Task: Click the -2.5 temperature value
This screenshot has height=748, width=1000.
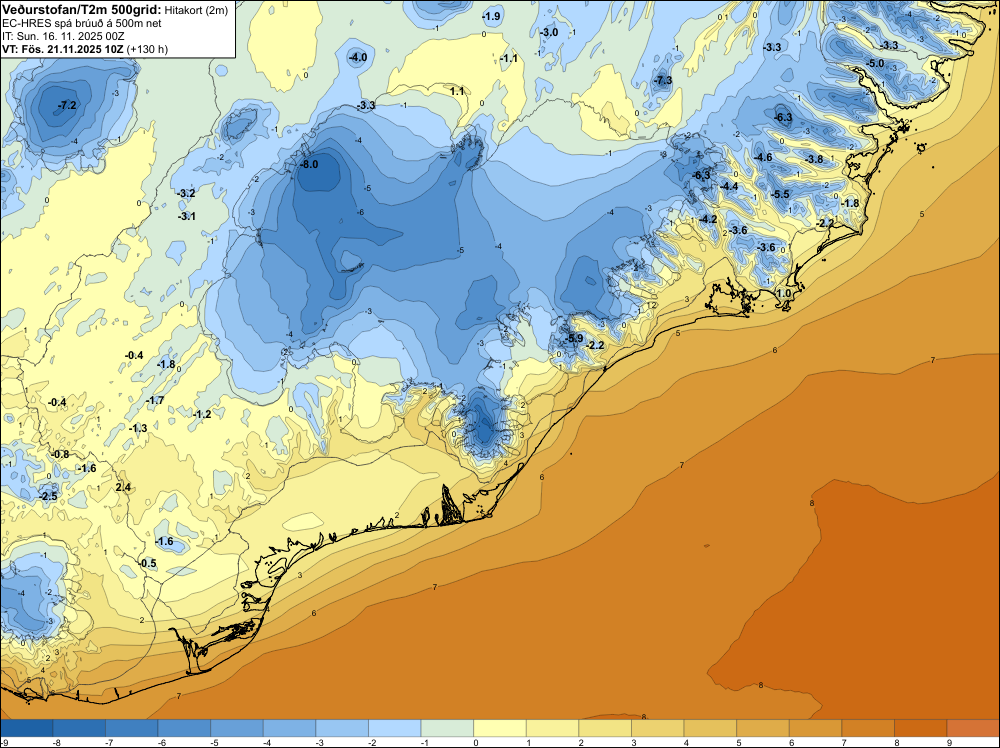Action: coord(48,497)
